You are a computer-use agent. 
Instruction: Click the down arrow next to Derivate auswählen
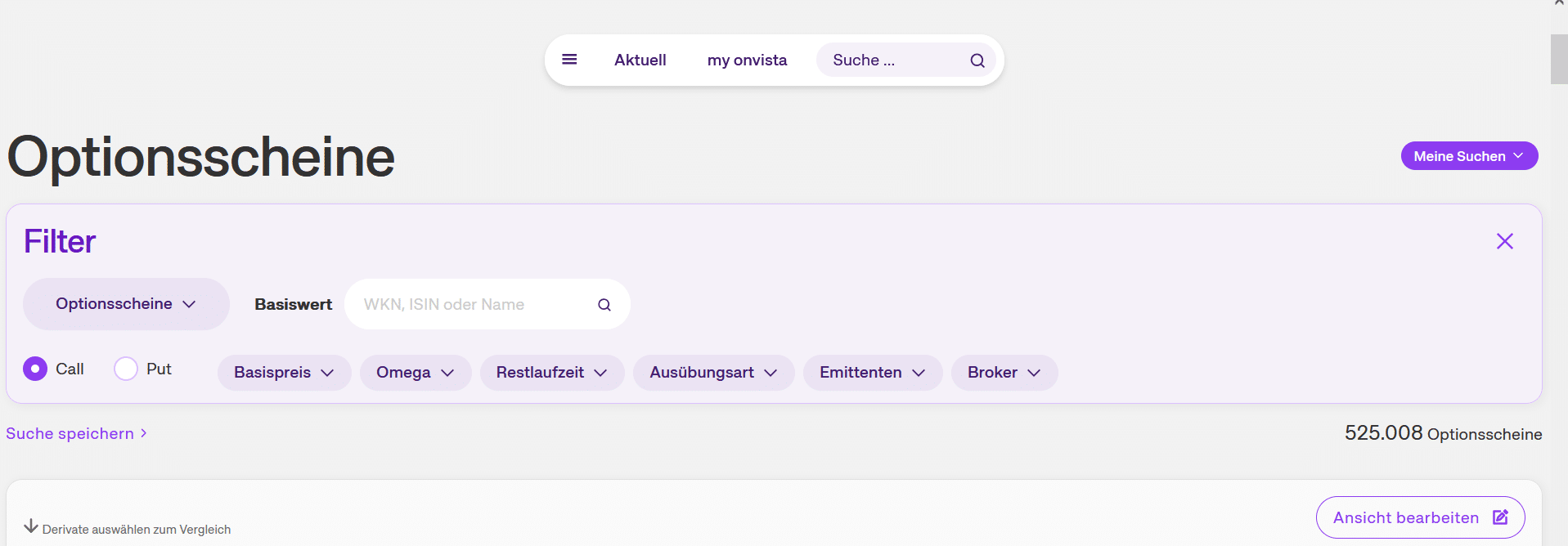(x=31, y=526)
